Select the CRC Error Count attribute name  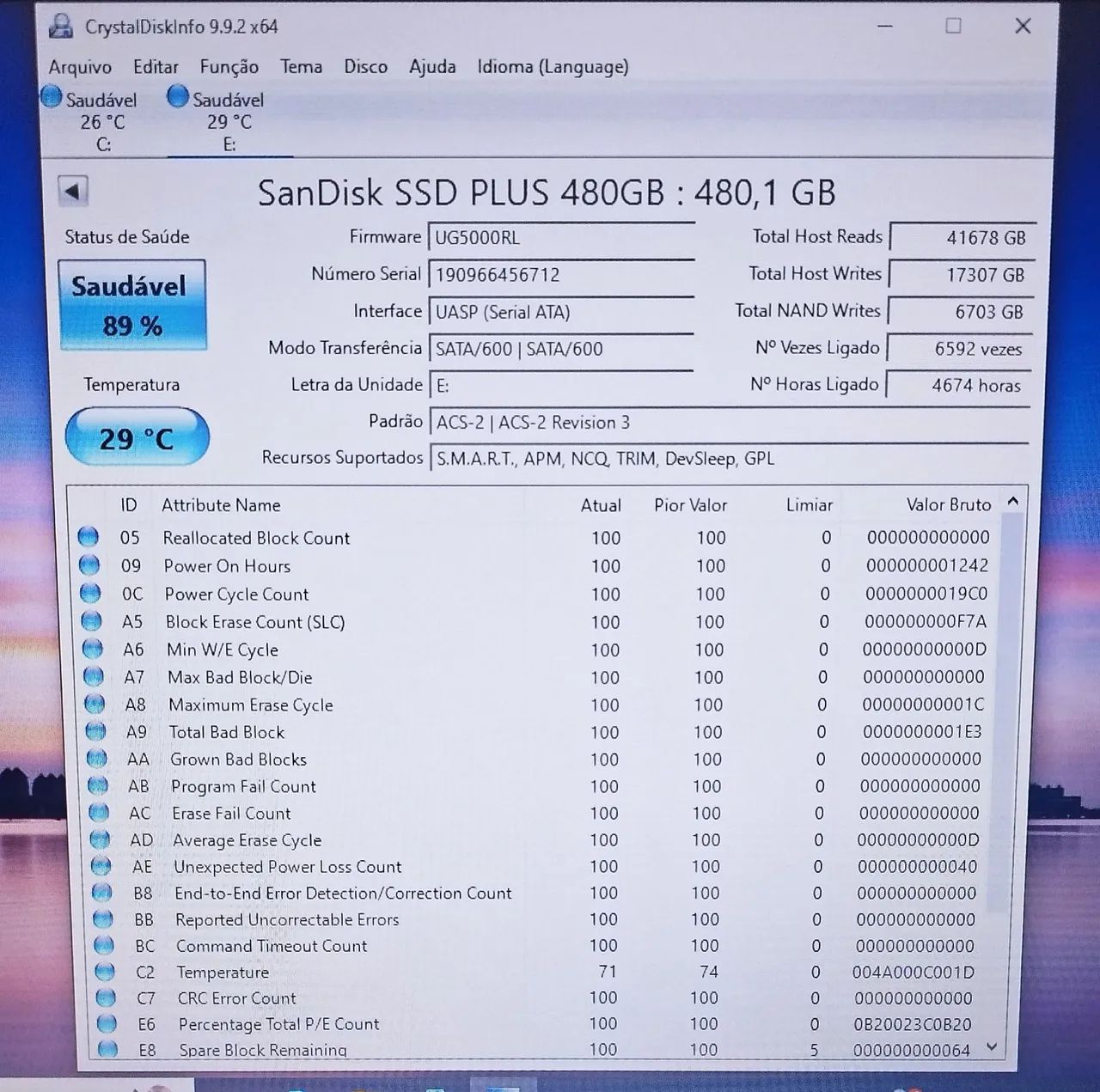[x=236, y=998]
